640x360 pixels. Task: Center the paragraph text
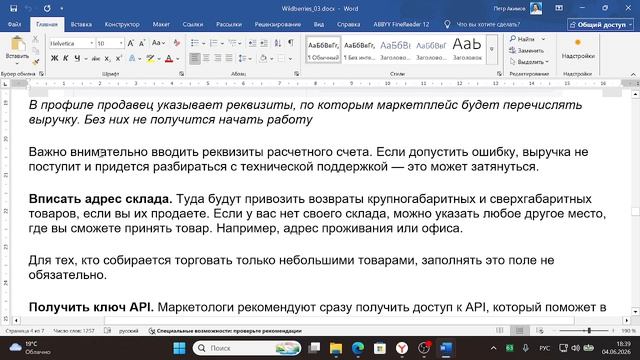pyautogui.click(x=206, y=58)
